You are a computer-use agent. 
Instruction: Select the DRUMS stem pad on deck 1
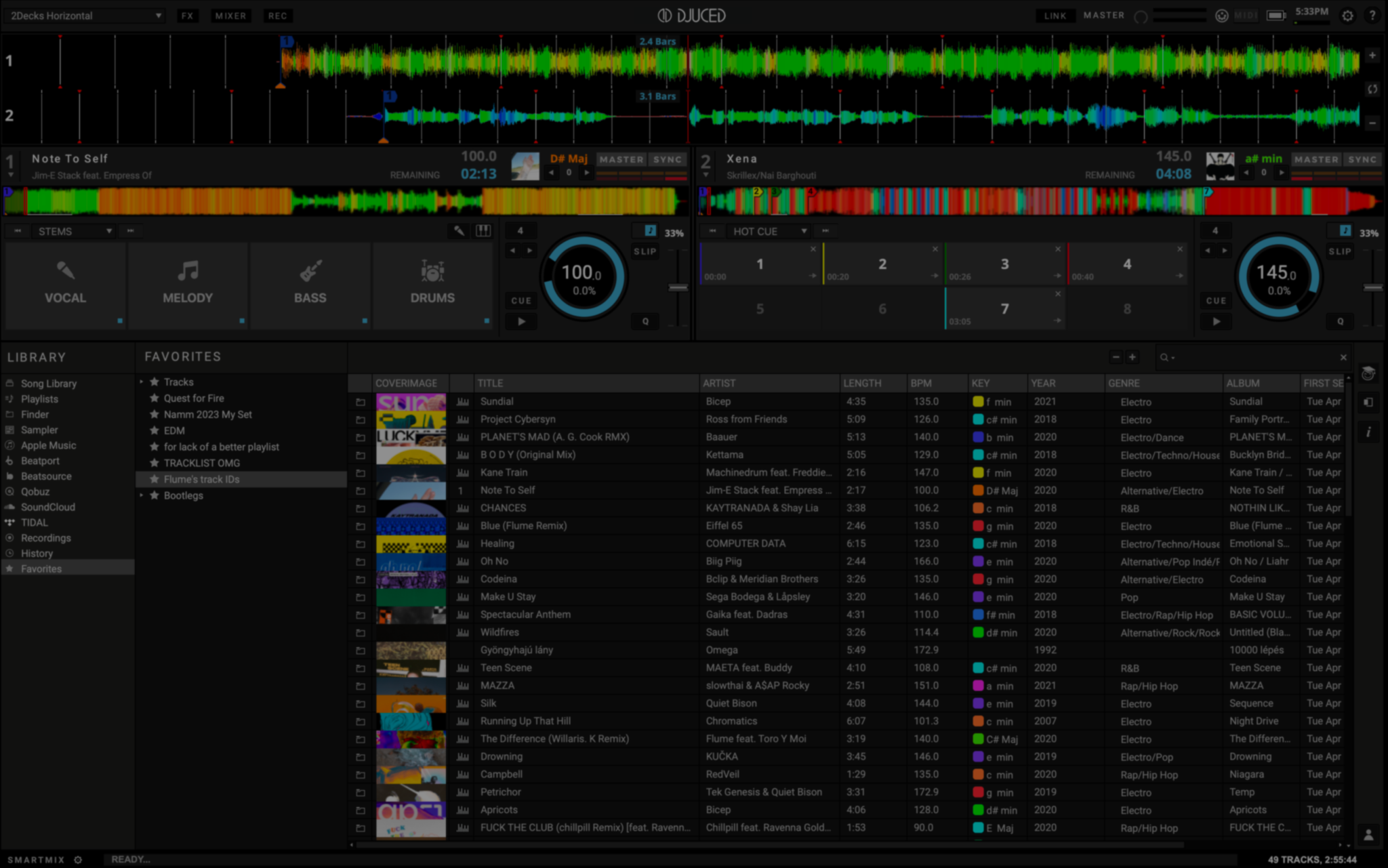pyautogui.click(x=432, y=285)
